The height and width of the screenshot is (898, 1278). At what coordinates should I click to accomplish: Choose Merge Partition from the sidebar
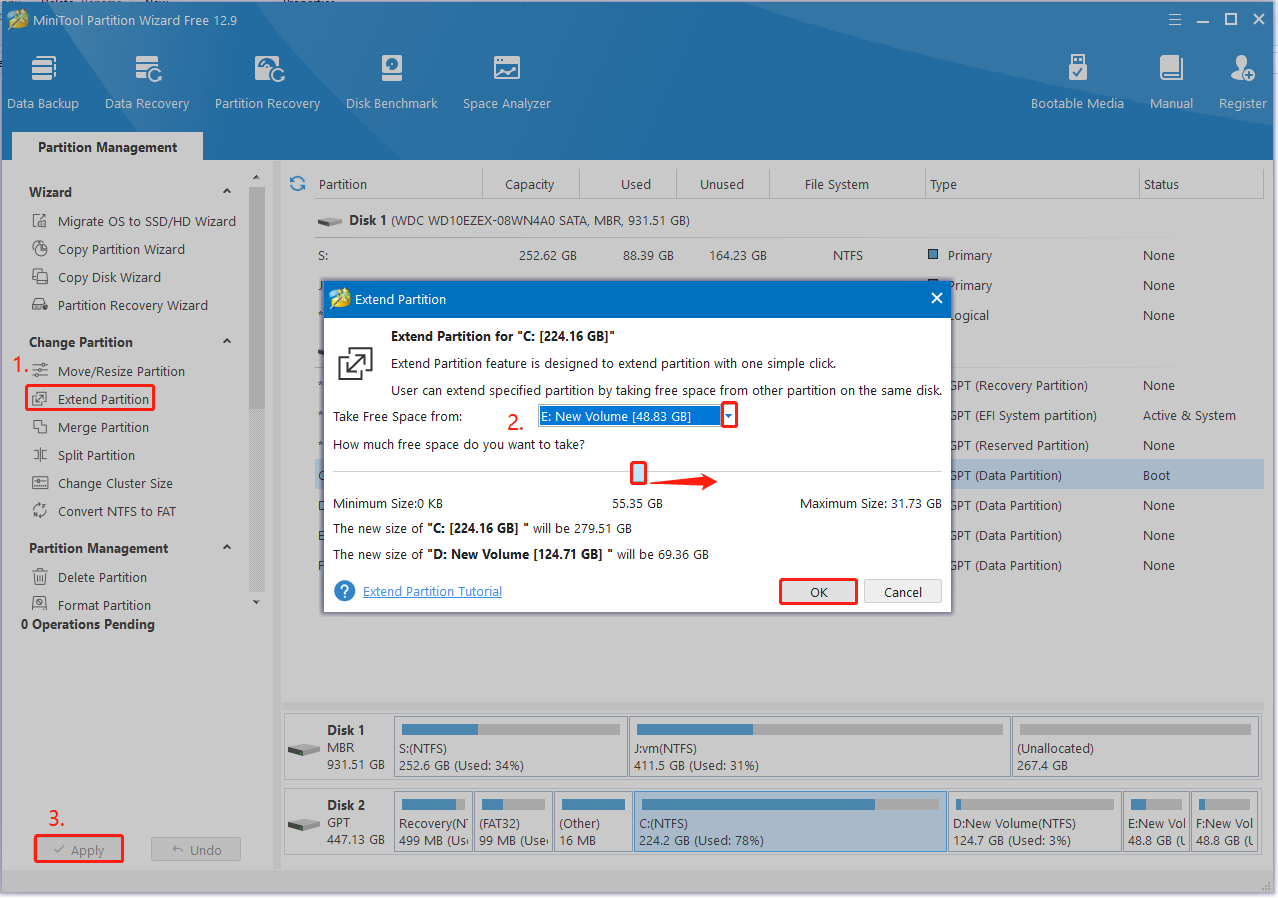pyautogui.click(x=103, y=427)
